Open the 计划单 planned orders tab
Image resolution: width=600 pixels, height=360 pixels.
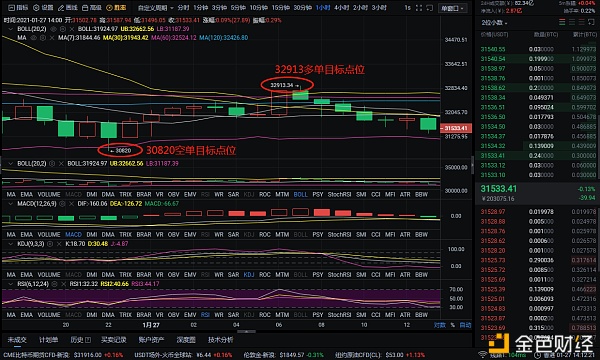pos(49,340)
